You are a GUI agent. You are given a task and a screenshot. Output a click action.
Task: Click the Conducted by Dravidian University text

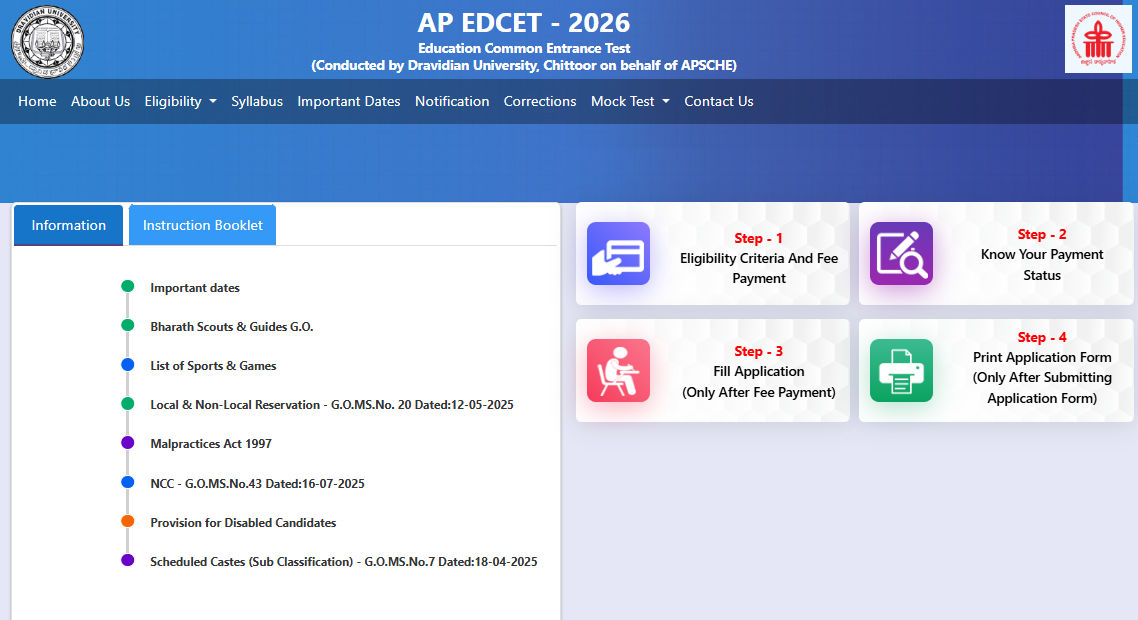click(x=524, y=65)
